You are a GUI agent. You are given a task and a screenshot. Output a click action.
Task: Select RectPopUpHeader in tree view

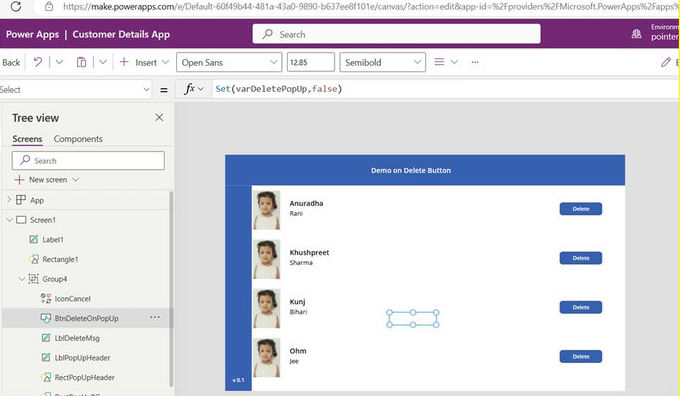pos(85,378)
